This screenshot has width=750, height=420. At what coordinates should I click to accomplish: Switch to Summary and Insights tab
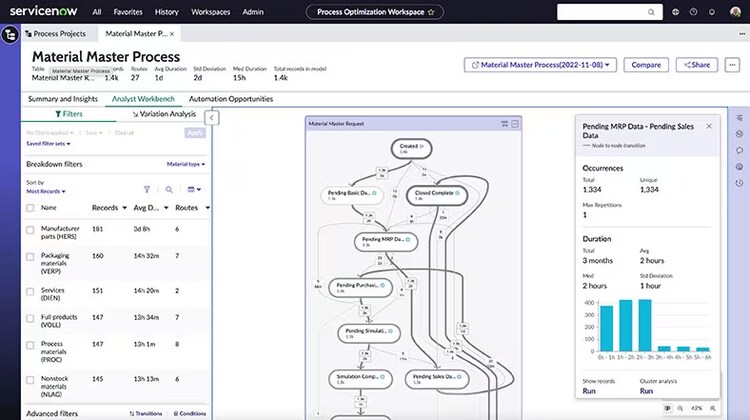pyautogui.click(x=63, y=99)
